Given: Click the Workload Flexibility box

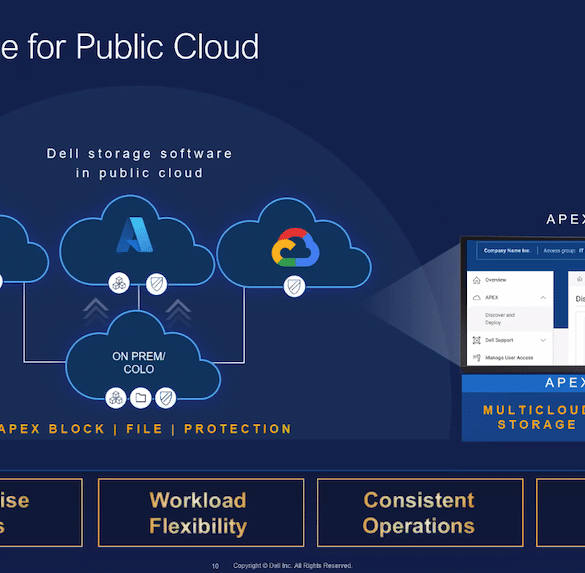Looking at the screenshot, I should pos(201,513).
